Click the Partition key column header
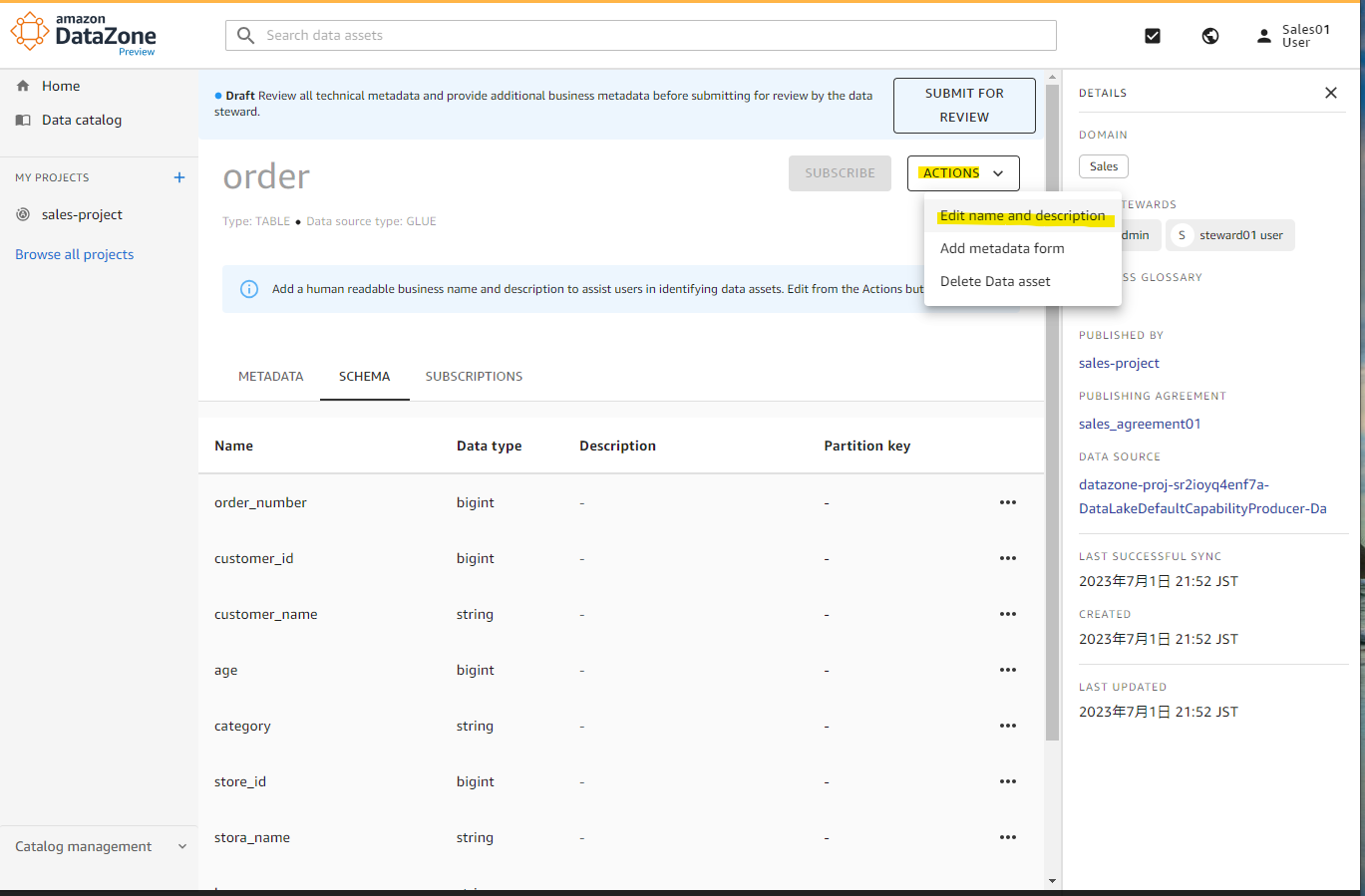1365x896 pixels. coord(866,446)
